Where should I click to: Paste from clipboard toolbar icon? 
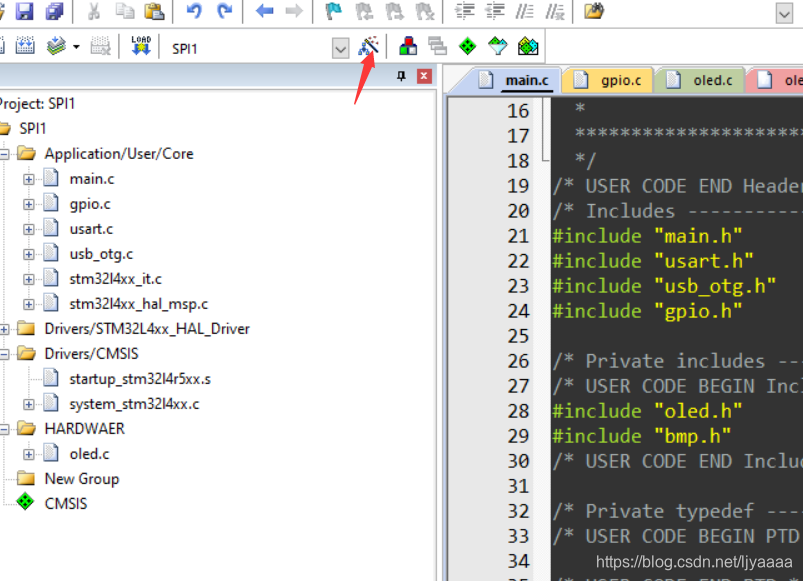tap(154, 11)
